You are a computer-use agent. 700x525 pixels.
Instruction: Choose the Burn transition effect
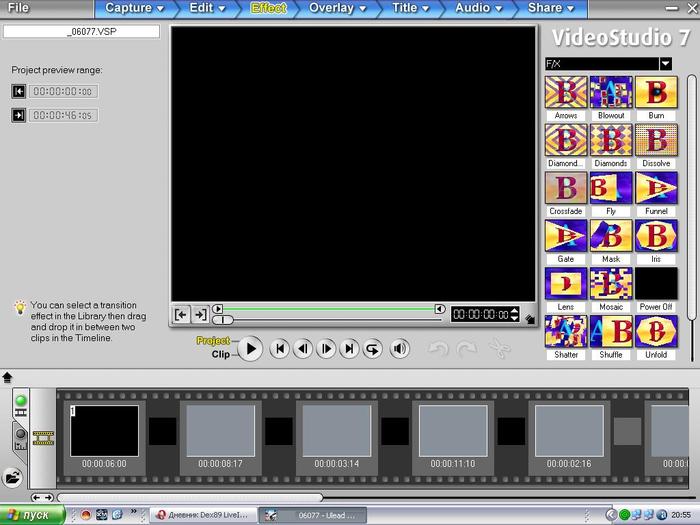[656, 92]
